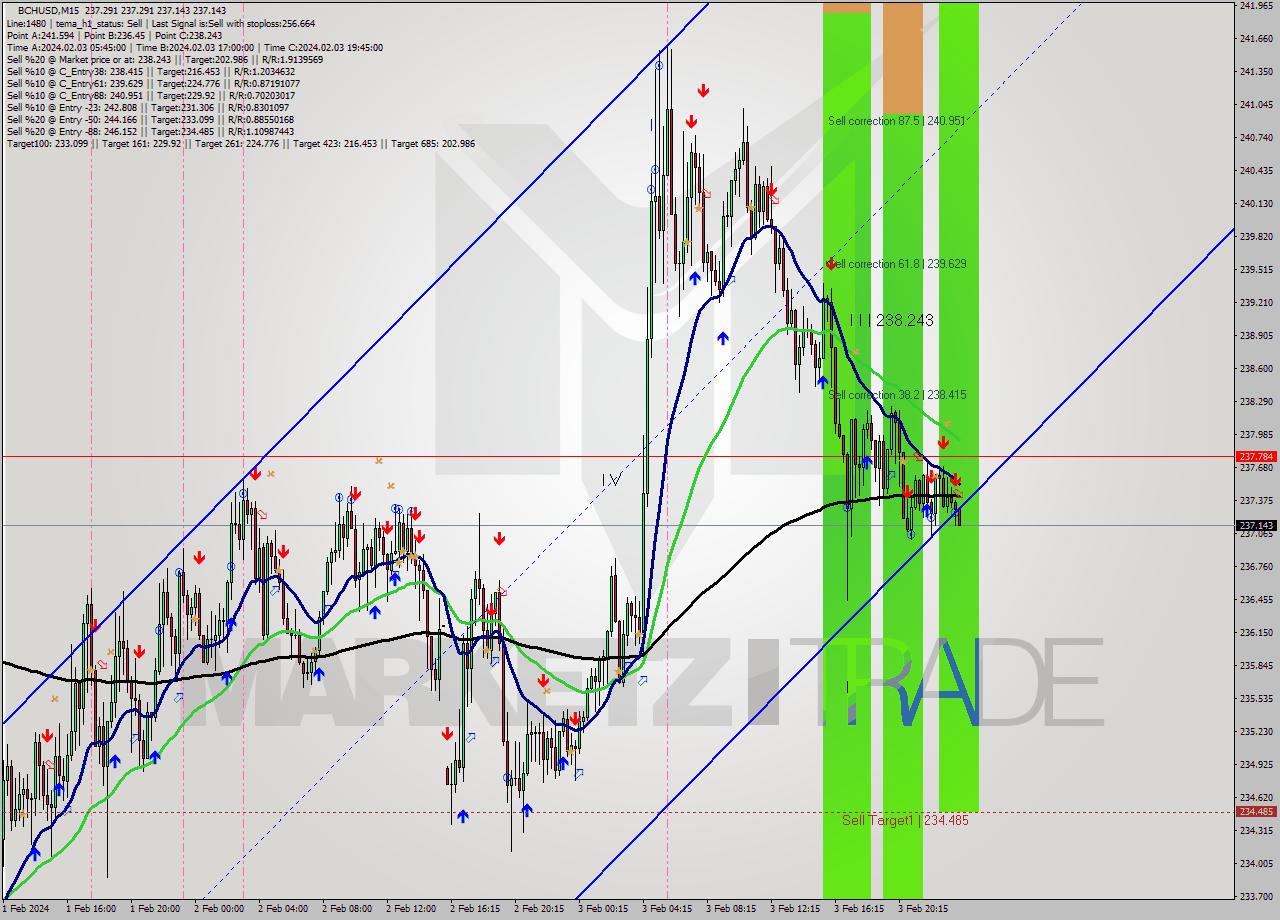Click the 'Line:1480 | tema_h1_status: Sell' info line

point(160,23)
